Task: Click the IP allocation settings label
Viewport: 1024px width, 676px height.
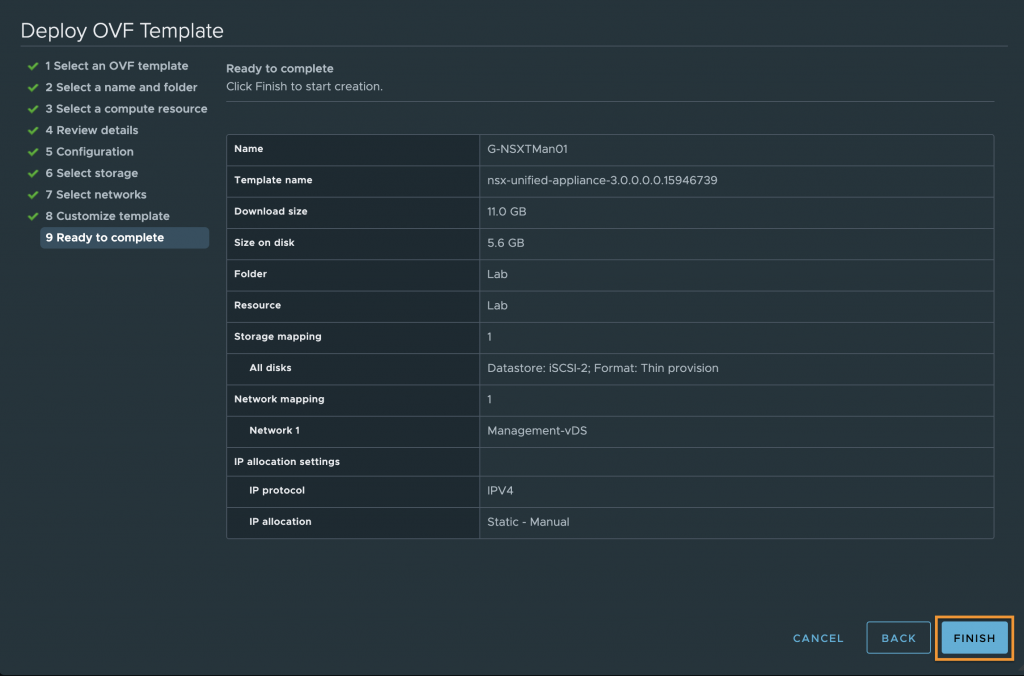Action: 287,462
